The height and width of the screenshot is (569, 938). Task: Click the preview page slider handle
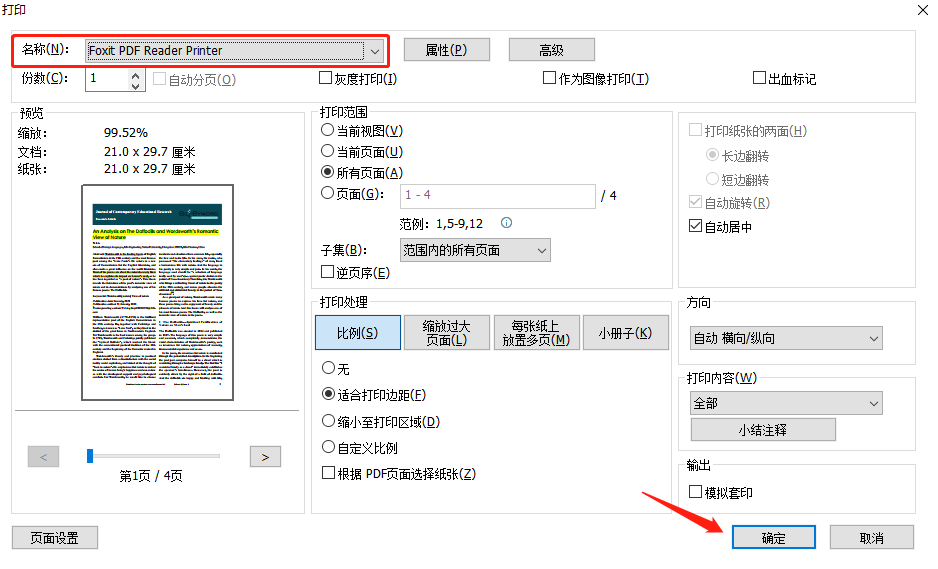click(90, 456)
